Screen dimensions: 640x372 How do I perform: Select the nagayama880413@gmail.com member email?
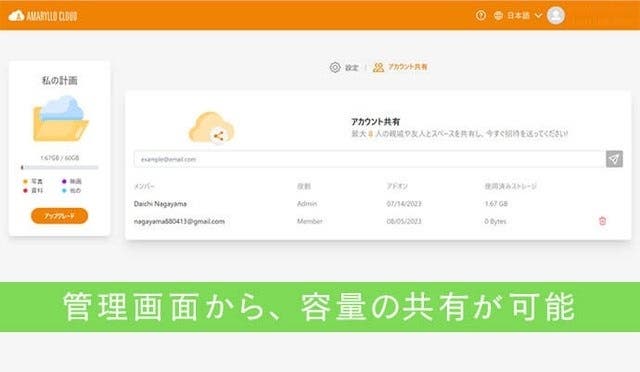coord(179,221)
